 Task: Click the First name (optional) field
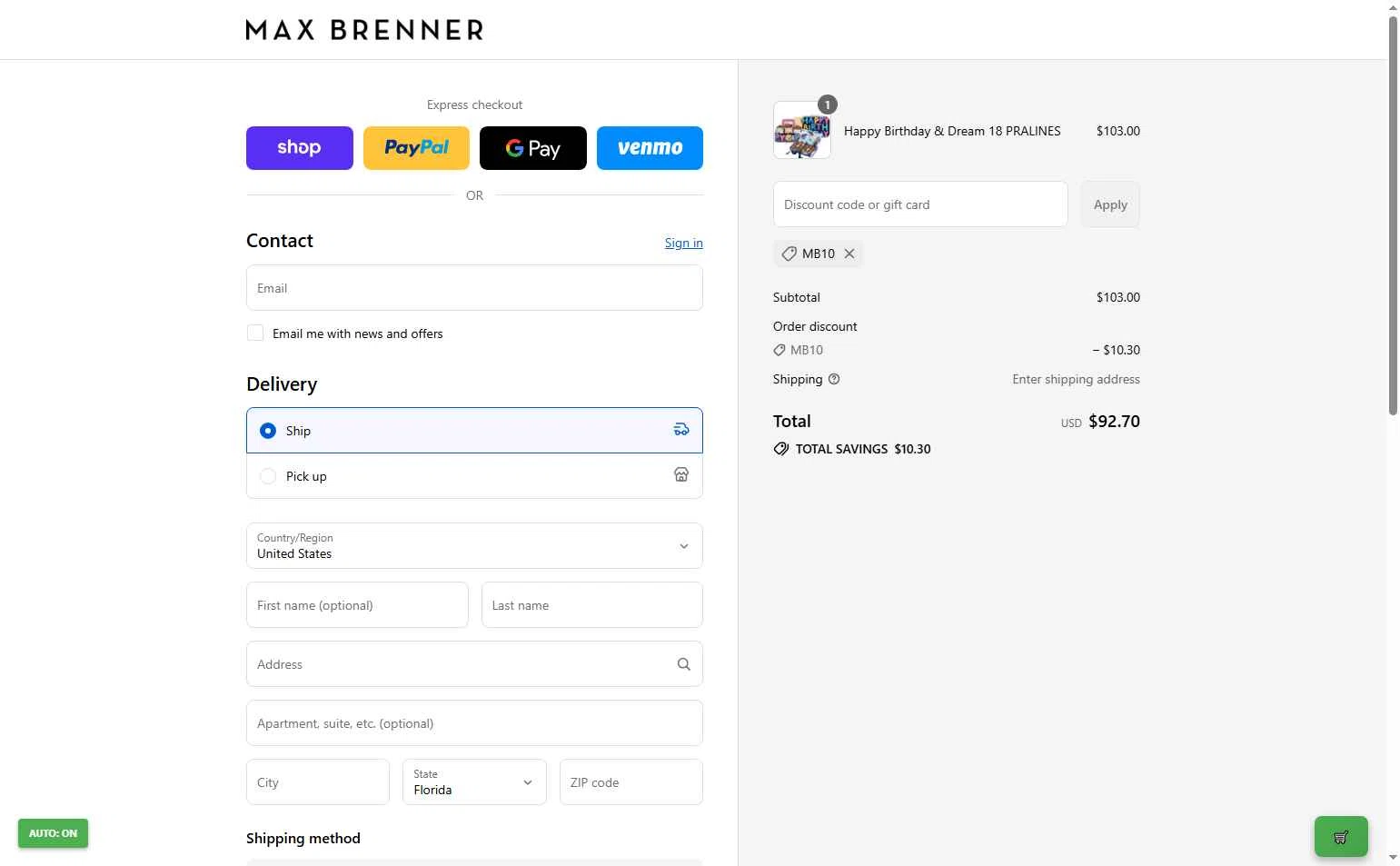pyautogui.click(x=357, y=605)
